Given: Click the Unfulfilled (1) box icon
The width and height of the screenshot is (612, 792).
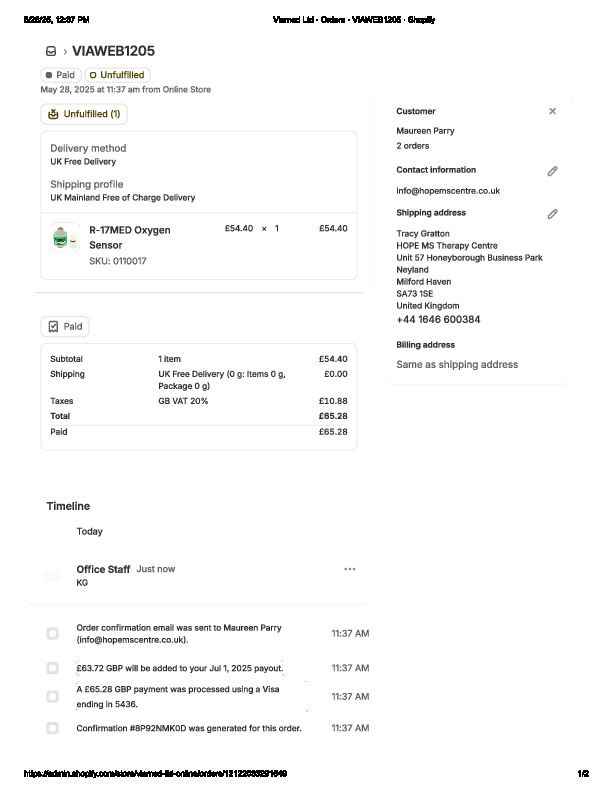Looking at the screenshot, I should point(53,114).
